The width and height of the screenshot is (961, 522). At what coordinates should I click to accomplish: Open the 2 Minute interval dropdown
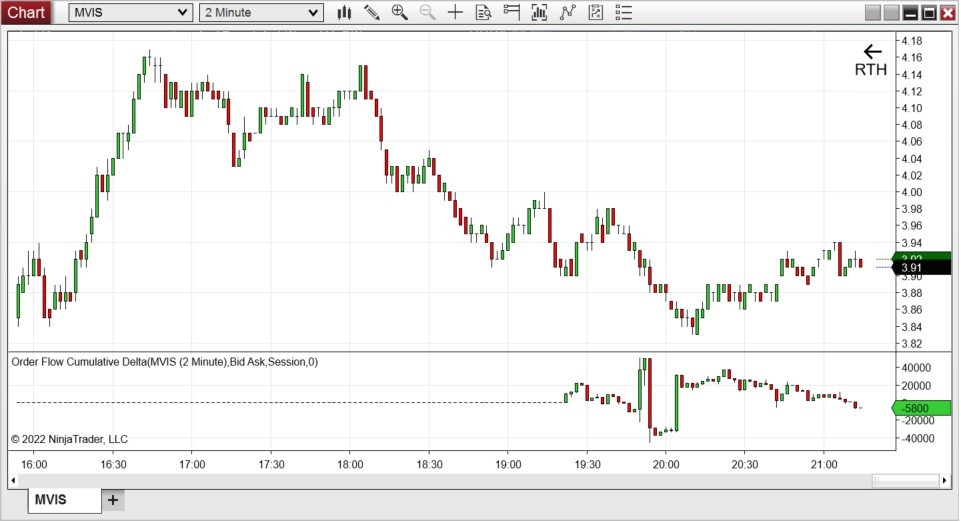261,12
